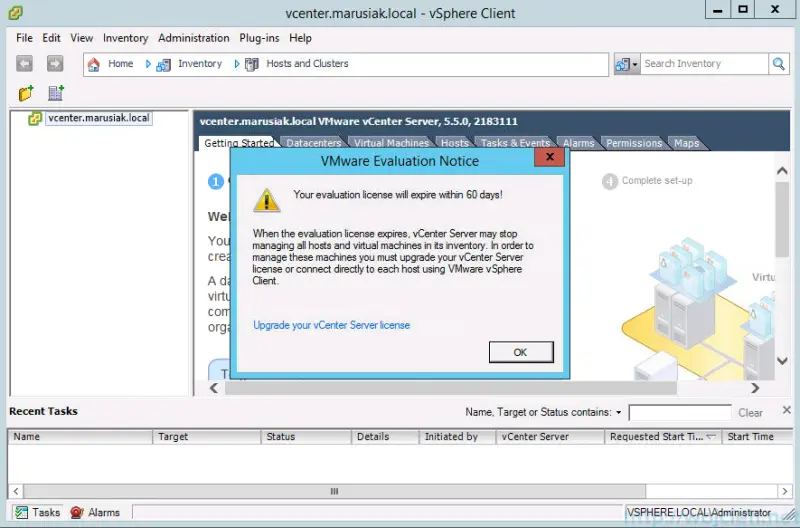Click content pane horizontal scroll right arrow

(755, 388)
